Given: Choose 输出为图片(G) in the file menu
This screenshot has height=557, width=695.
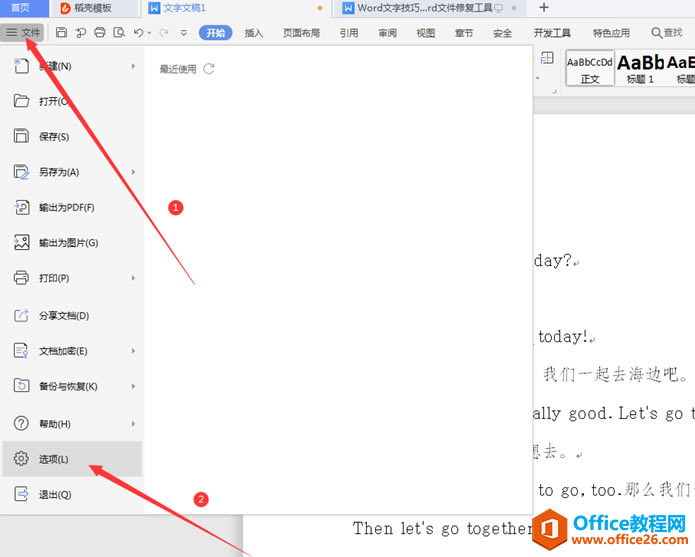Looking at the screenshot, I should [x=72, y=243].
